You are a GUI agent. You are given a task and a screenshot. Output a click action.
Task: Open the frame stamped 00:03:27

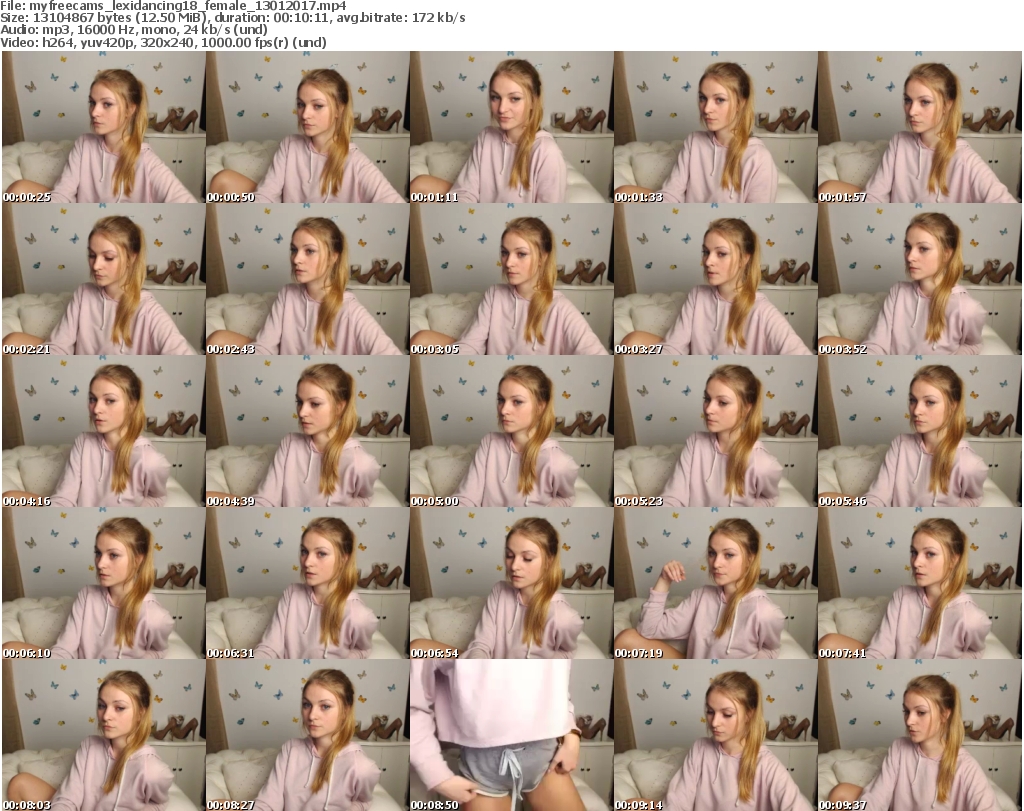coord(716,279)
